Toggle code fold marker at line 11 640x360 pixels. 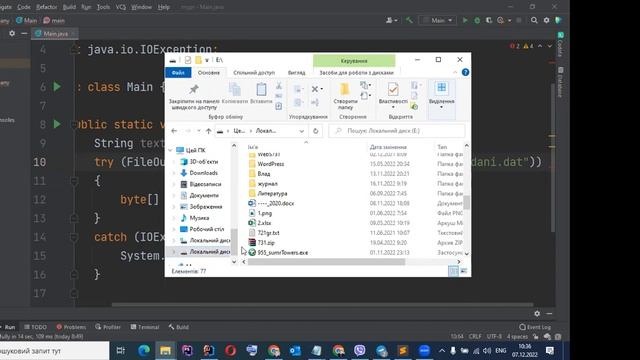(x=74, y=180)
